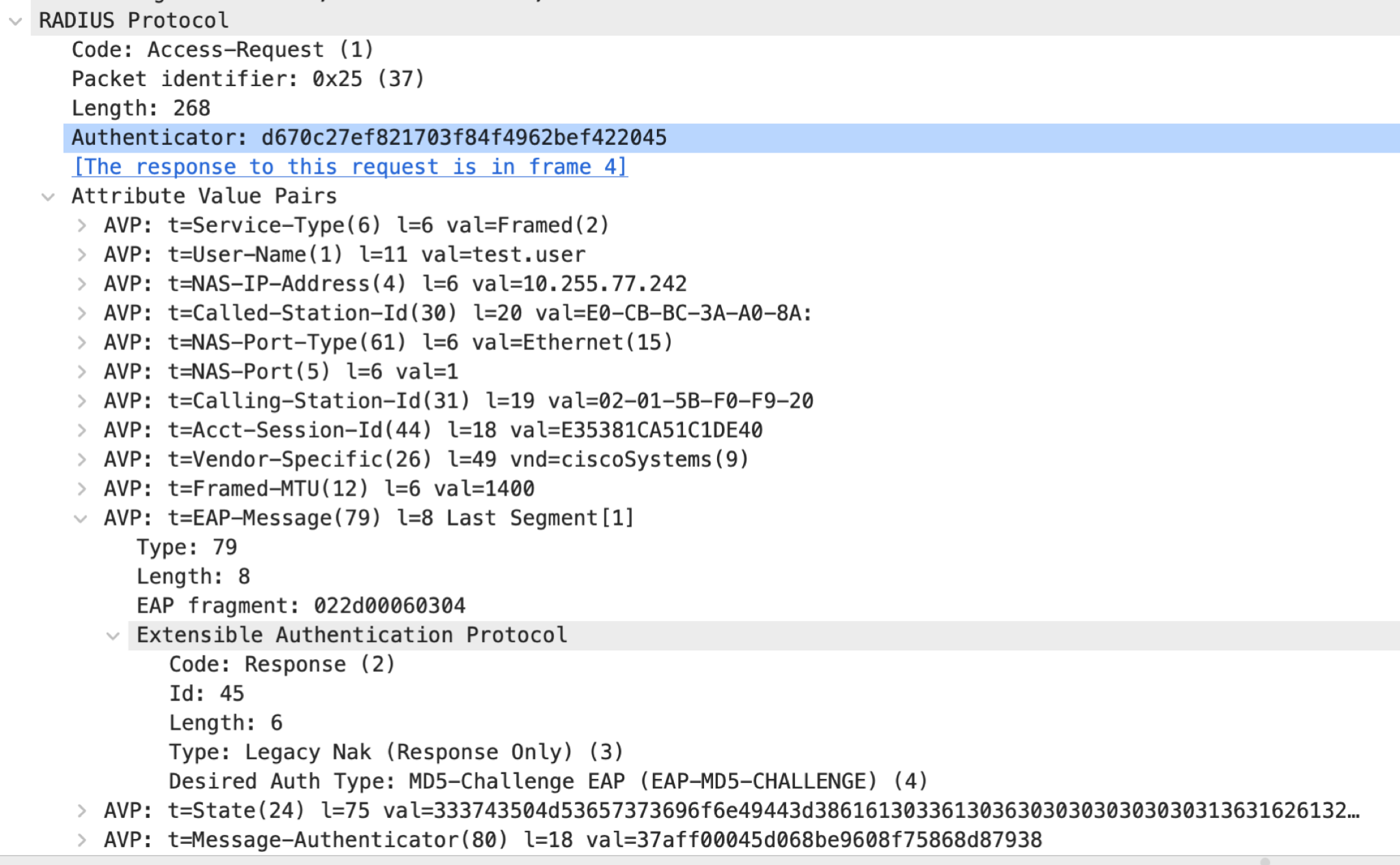Expand the Called-Station-Id AVP
The height and width of the screenshot is (865, 1400).
pyautogui.click(x=81, y=312)
